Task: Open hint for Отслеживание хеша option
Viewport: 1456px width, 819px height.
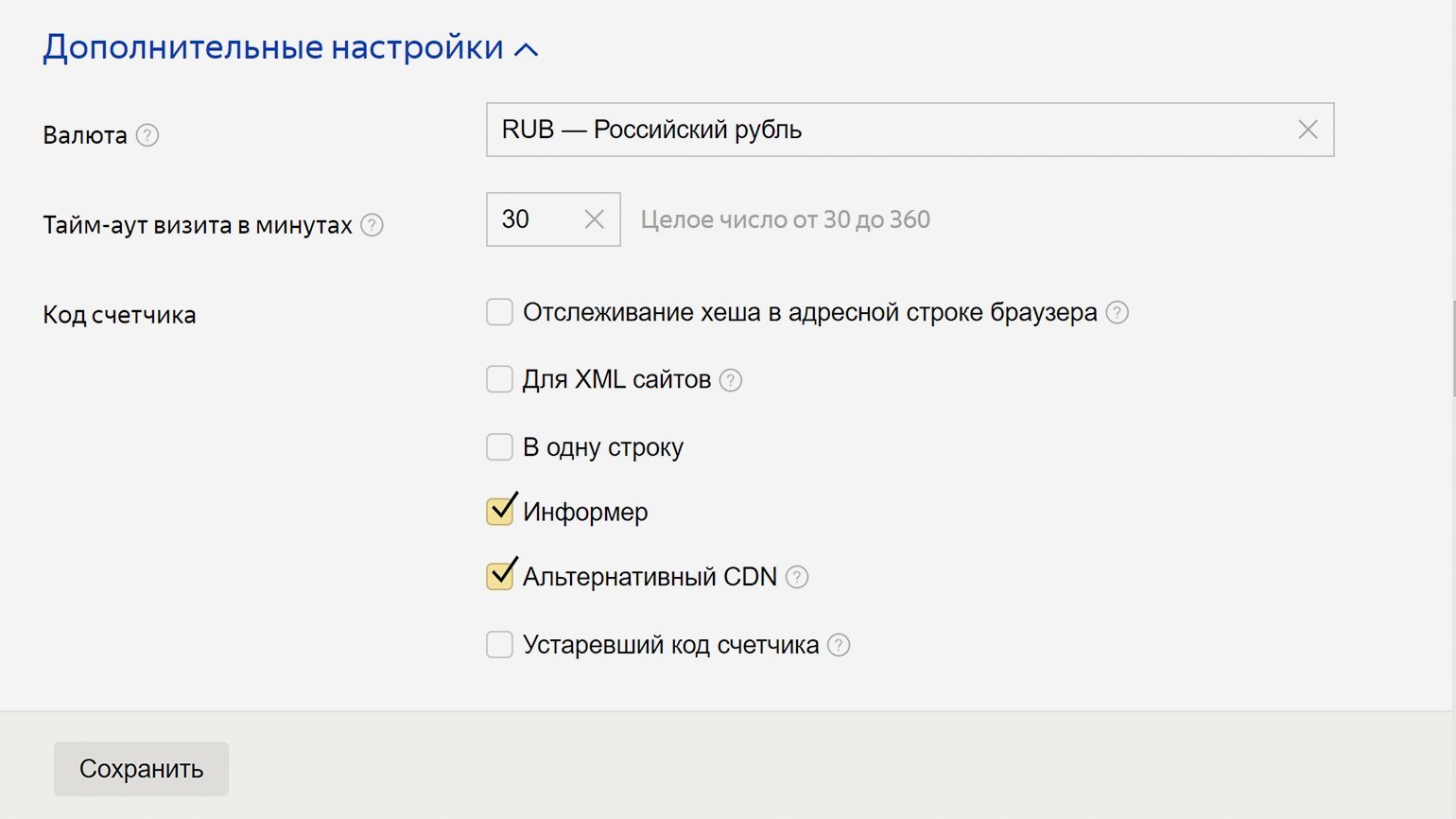Action: [1118, 313]
